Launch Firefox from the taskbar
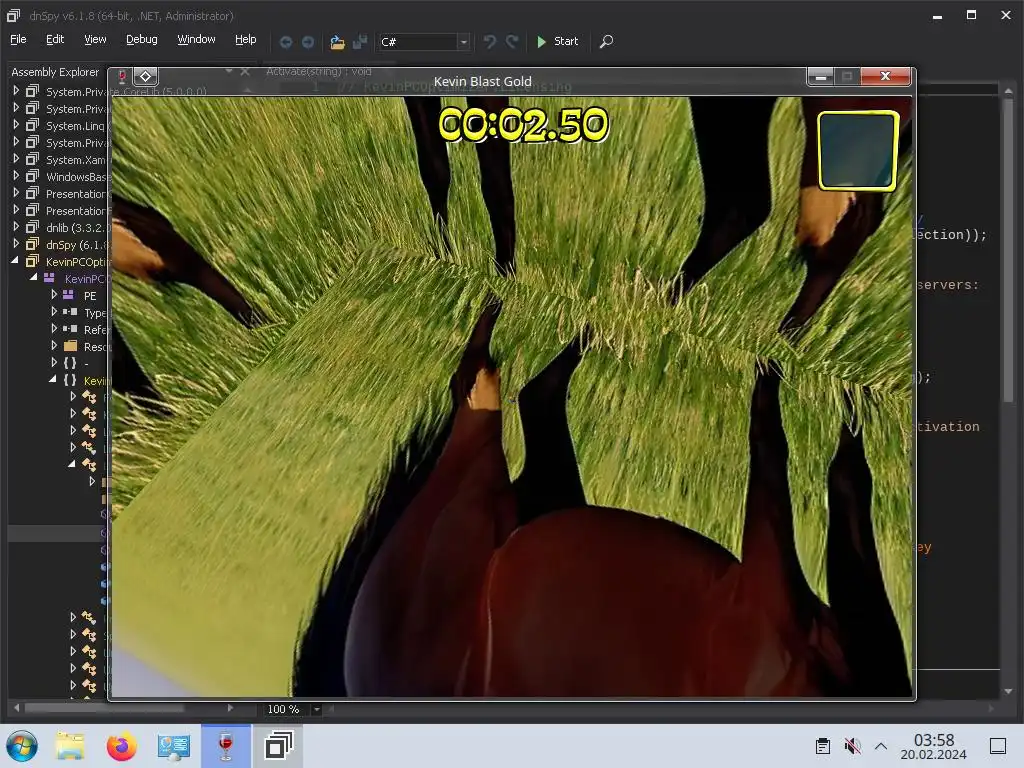This screenshot has width=1024, height=768. [x=121, y=746]
